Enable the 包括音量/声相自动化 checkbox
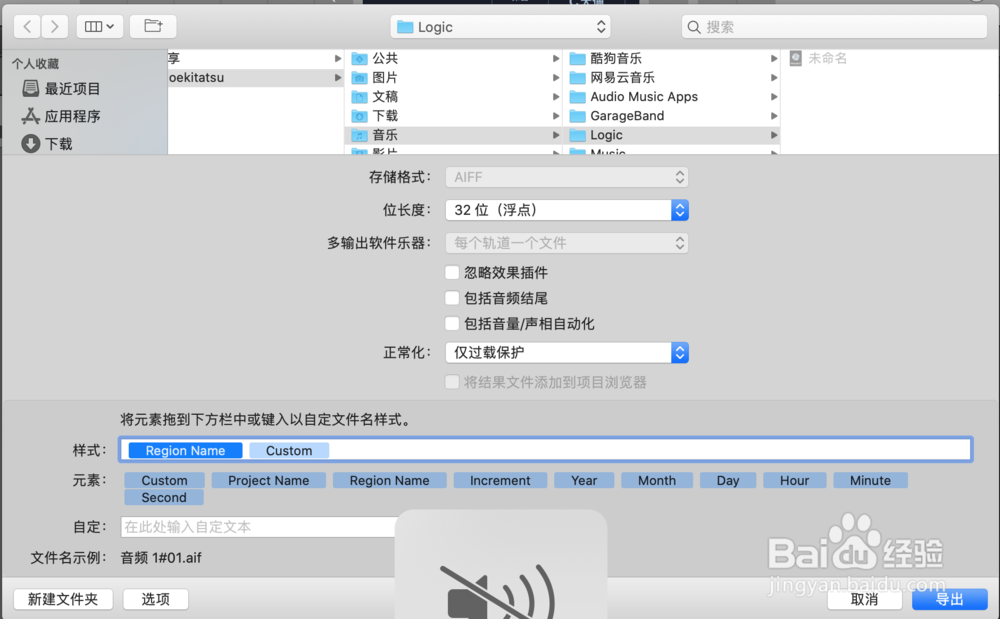 452,324
